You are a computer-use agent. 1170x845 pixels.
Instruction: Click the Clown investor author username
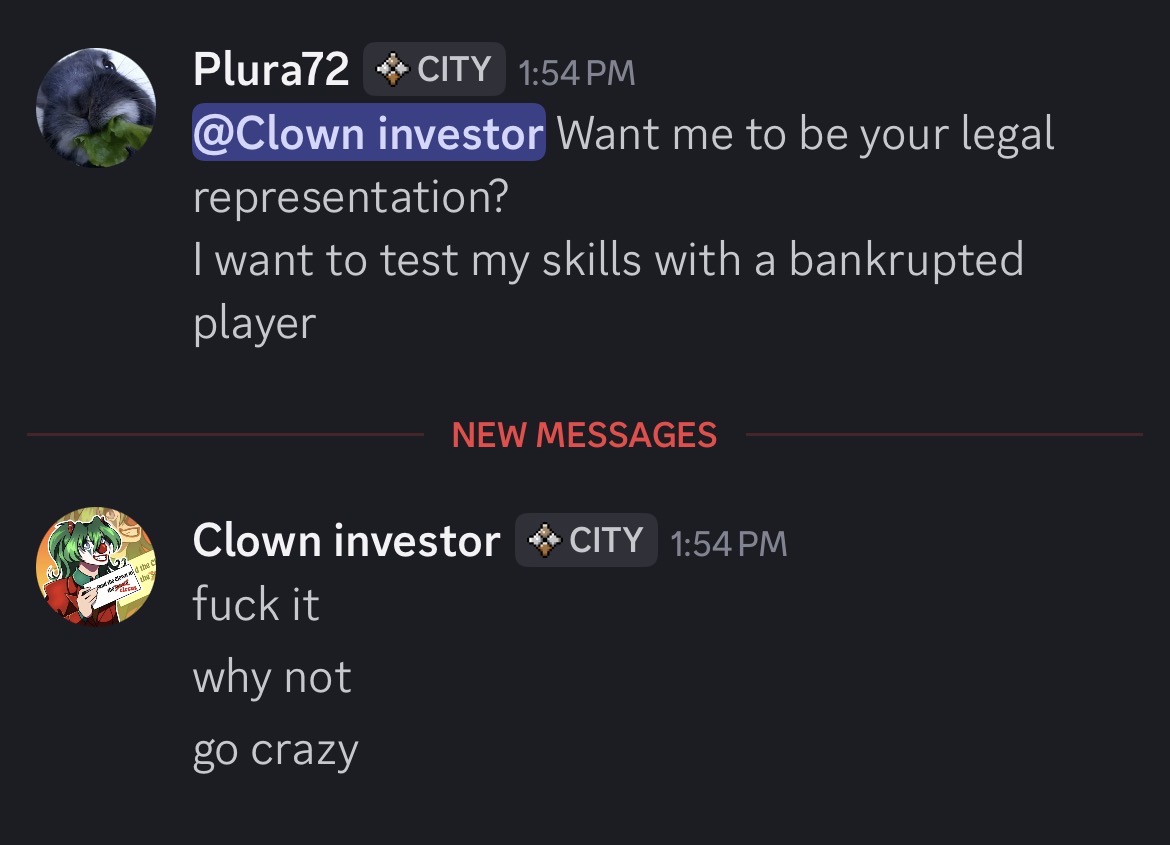(346, 541)
